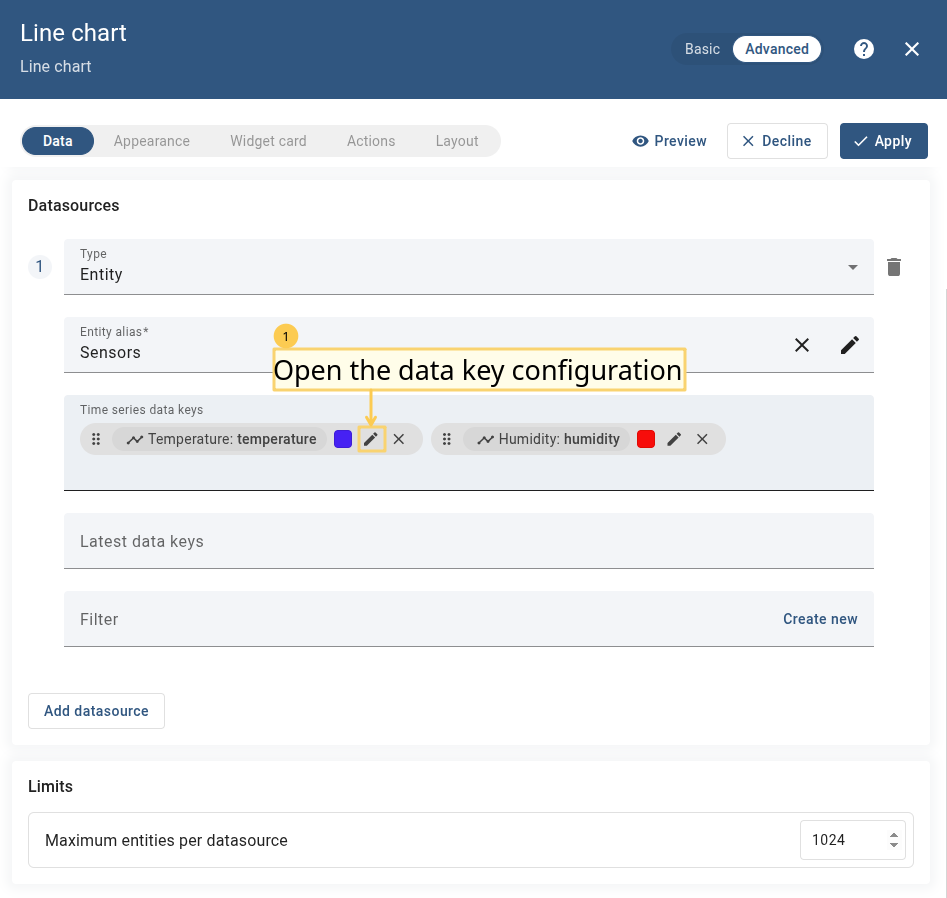Increase maximum entities per datasource value

[893, 834]
